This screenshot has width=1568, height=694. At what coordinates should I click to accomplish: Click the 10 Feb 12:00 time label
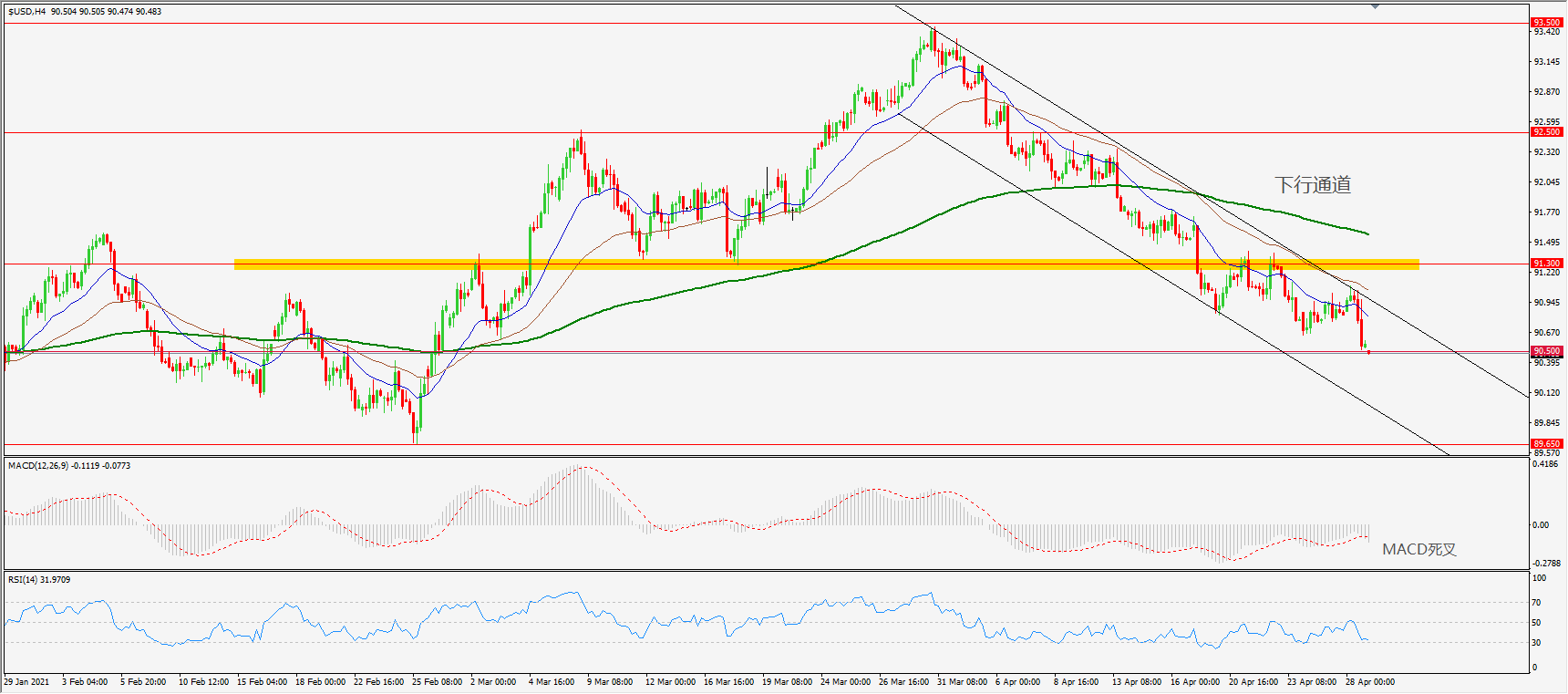[x=203, y=682]
